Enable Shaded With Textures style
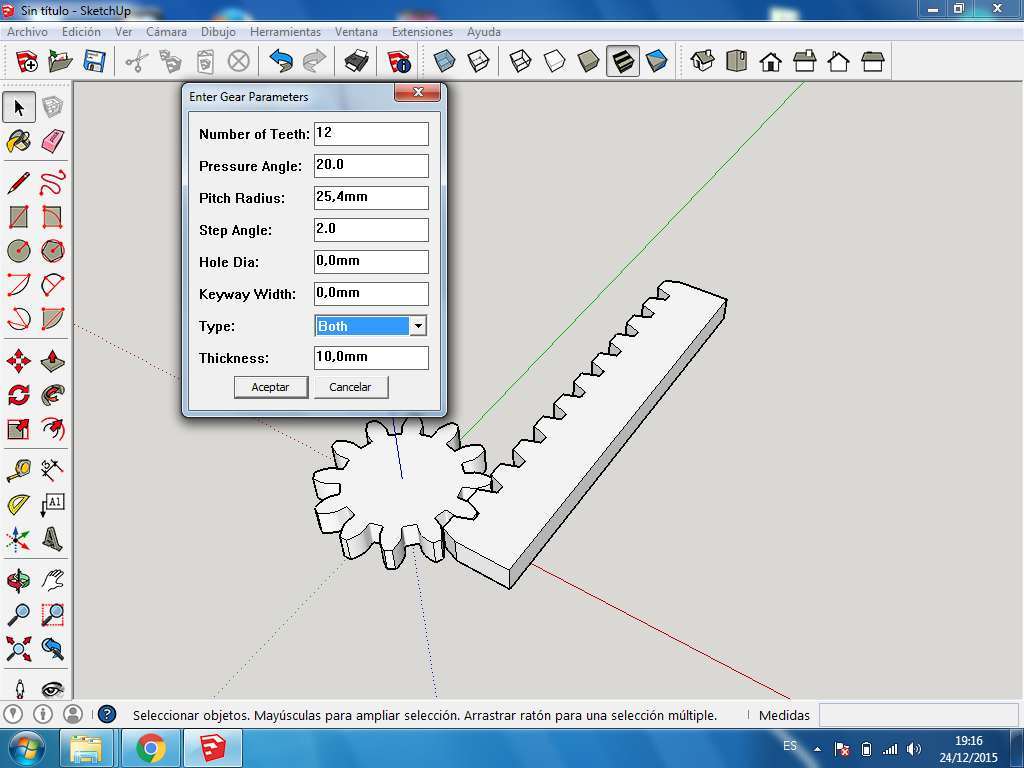The height and width of the screenshot is (768, 1024). (x=622, y=61)
